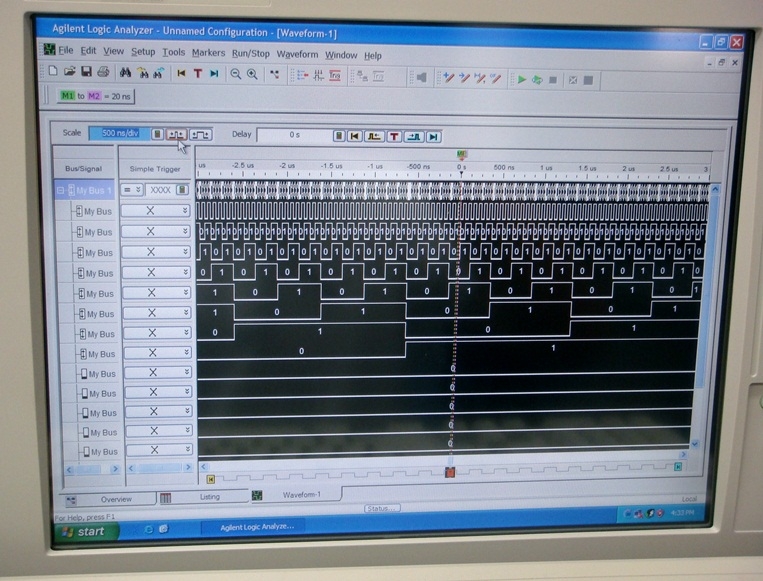Print using the printer icon
Screen dimensions: 763x581
click(x=103, y=72)
